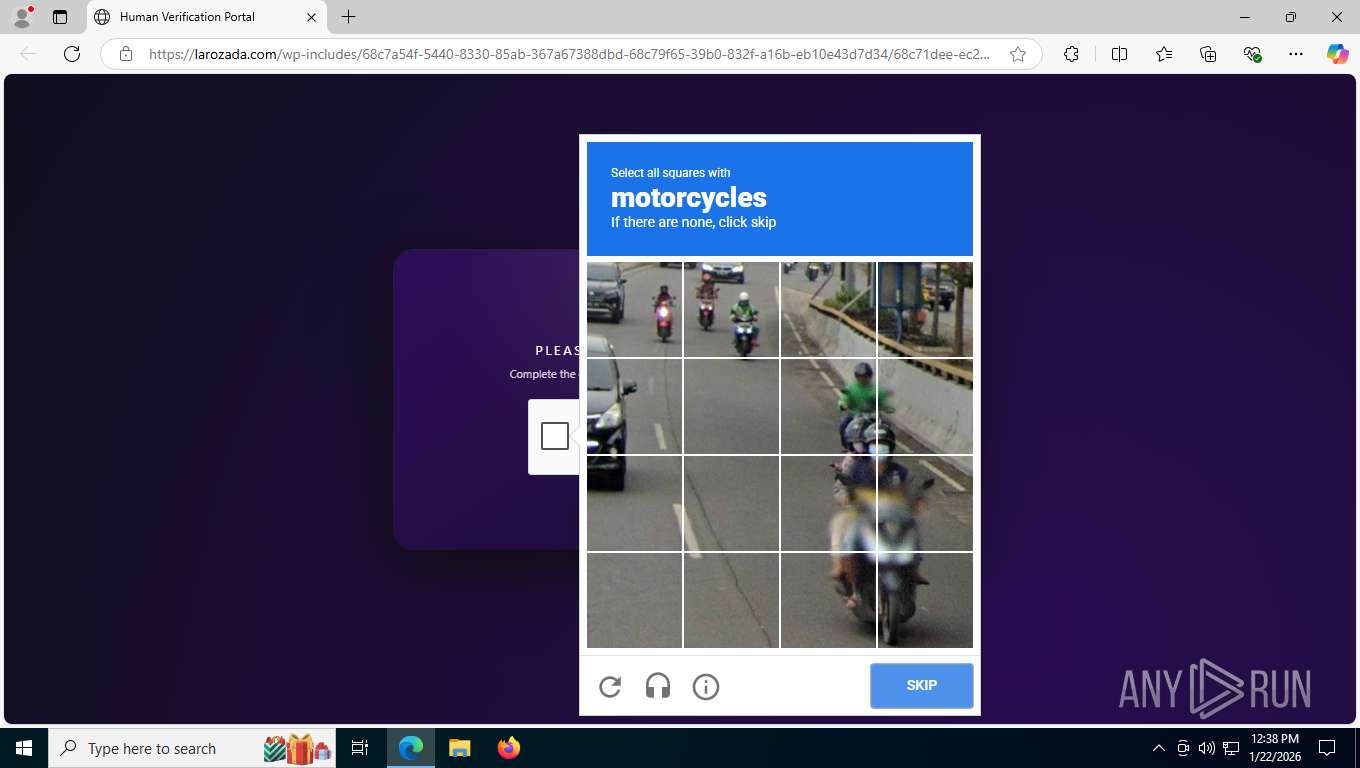This screenshot has height=768, width=1360.
Task: Open the Windows Start menu
Action: coord(24,748)
